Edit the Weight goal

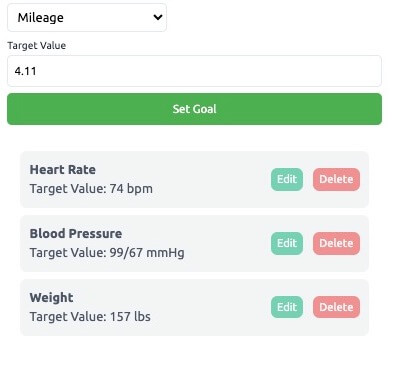click(287, 307)
